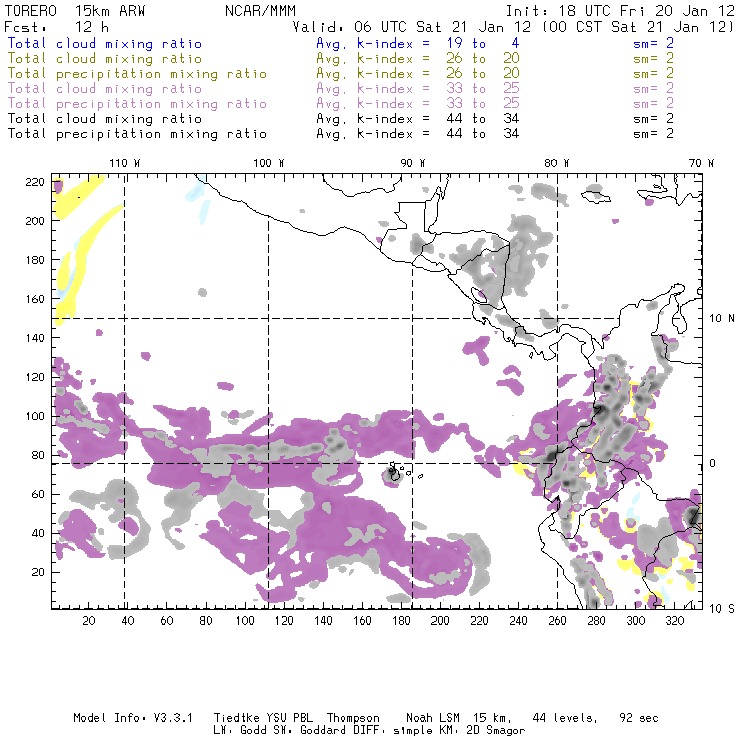Click the '(00 CST Sat 21 Jan 12)' text
This screenshot has width=740, height=740.
point(638,27)
